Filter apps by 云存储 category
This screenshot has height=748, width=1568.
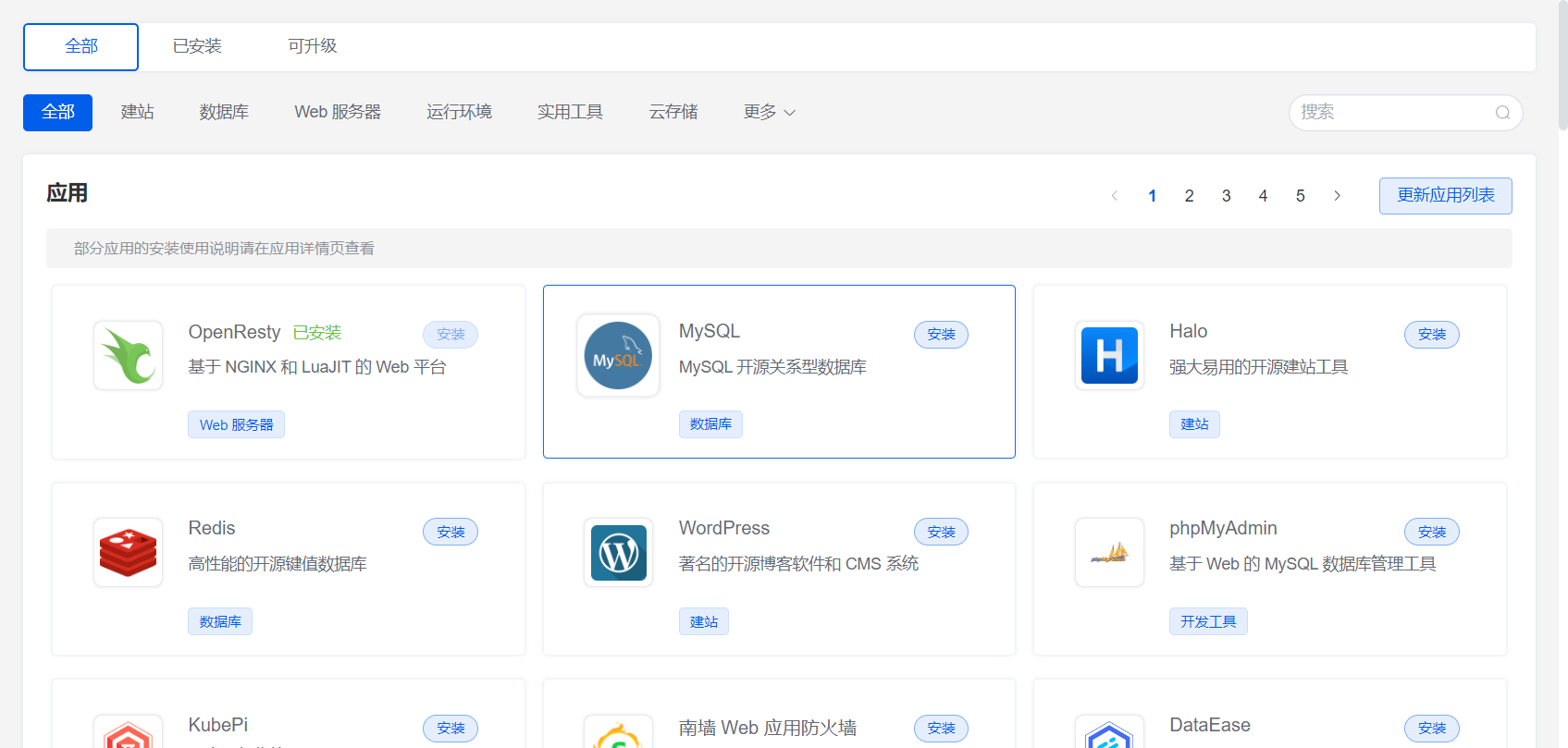(673, 113)
